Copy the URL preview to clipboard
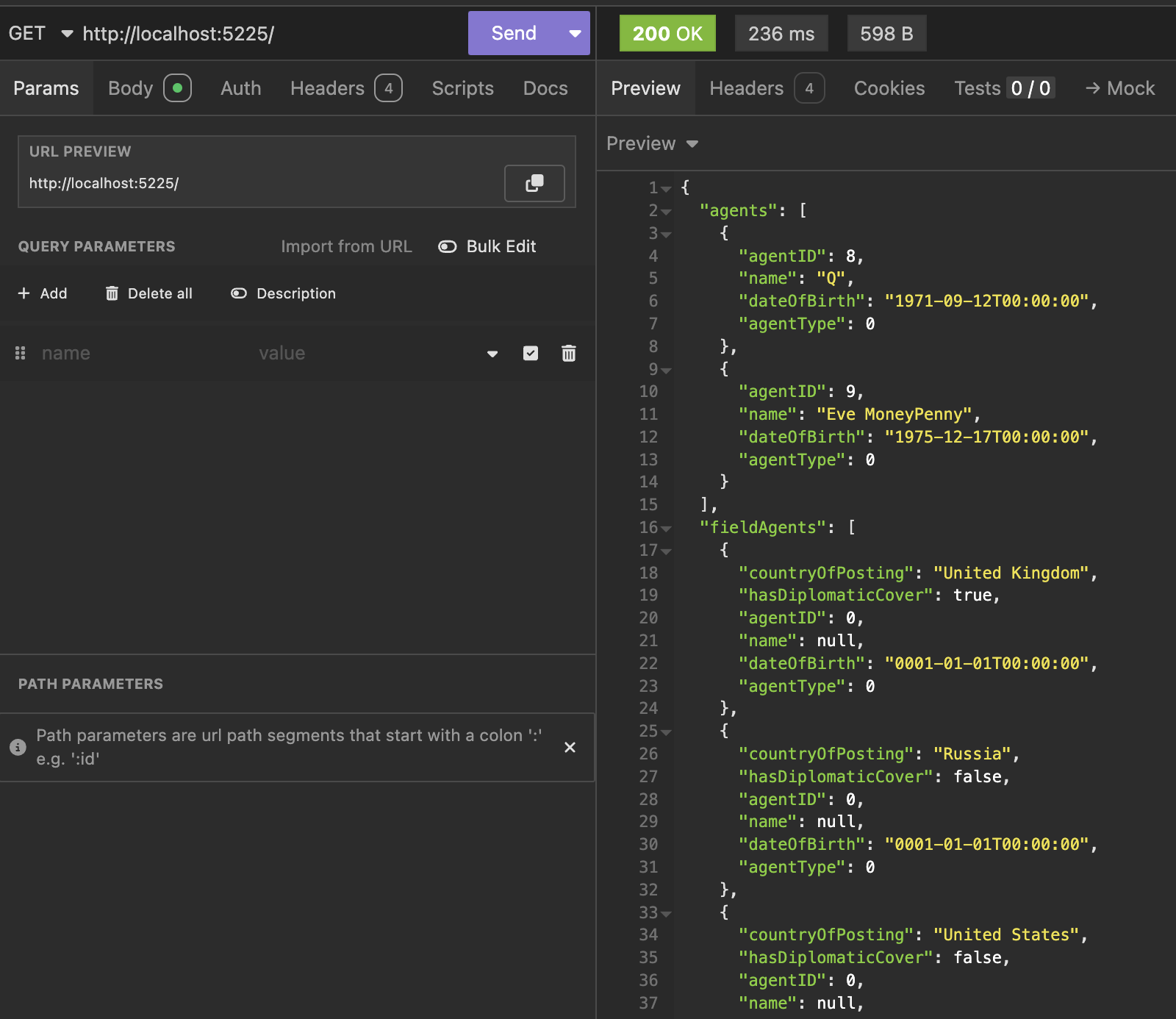This screenshot has height=1019, width=1176. tap(534, 183)
